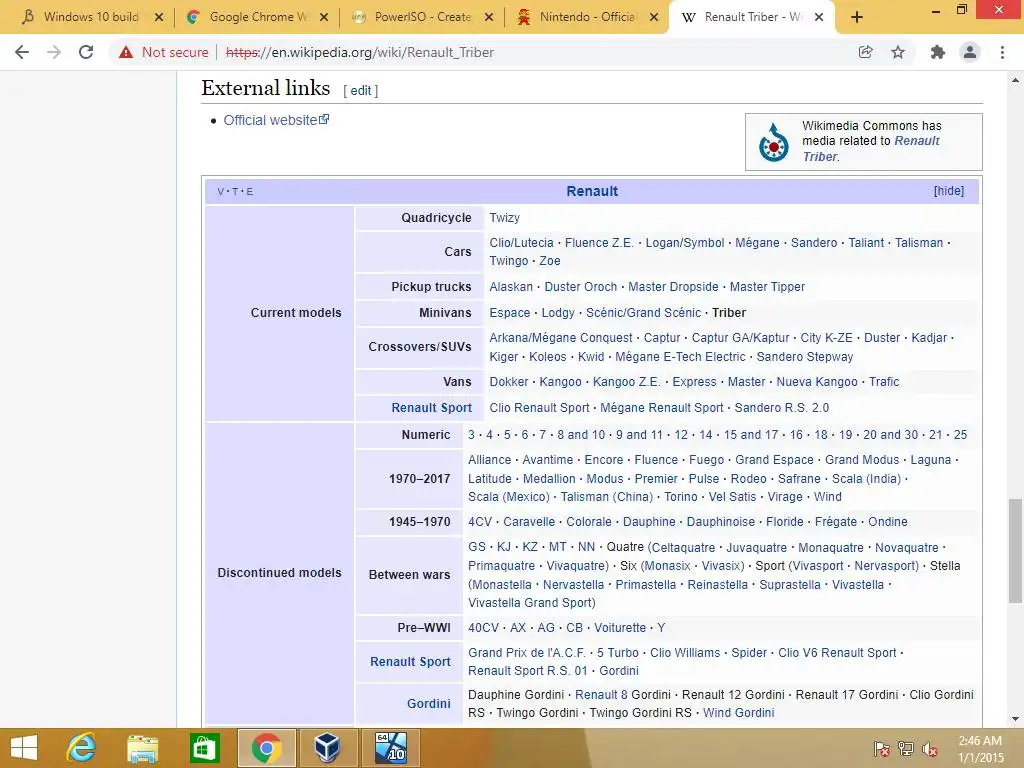Click the Chrome taskbar icon
Screen dimensions: 1024x768
[266, 748]
